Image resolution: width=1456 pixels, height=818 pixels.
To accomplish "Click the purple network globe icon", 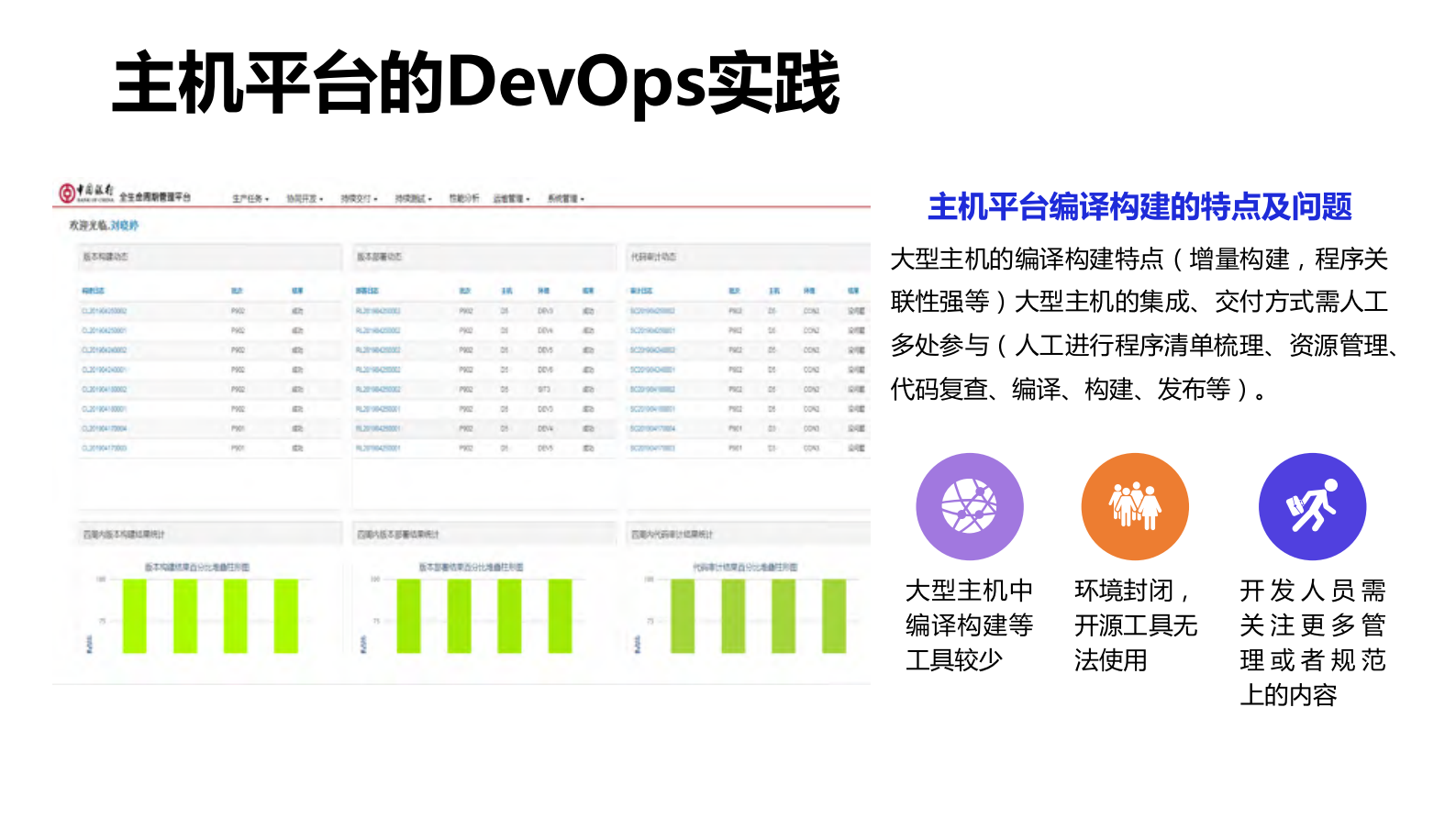I will pyautogui.click(x=970, y=506).
